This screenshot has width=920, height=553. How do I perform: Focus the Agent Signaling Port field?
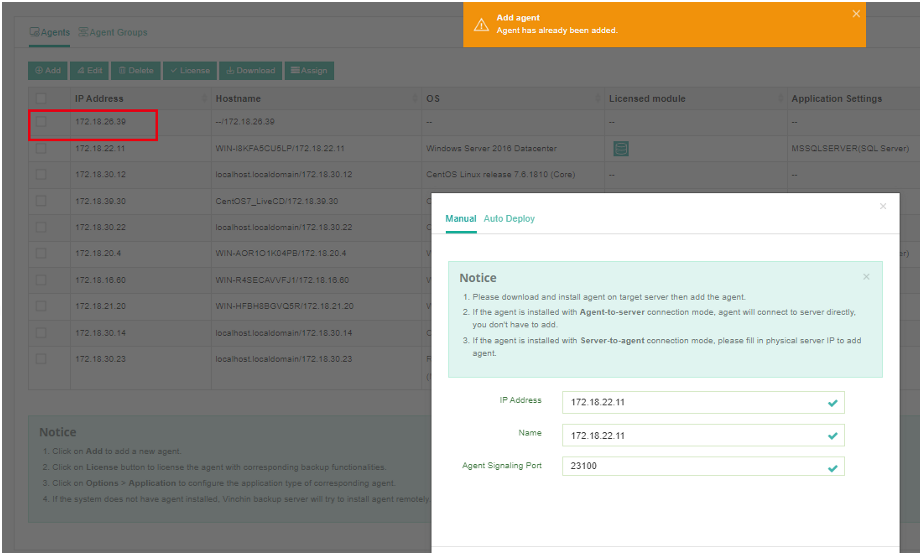[693, 466]
